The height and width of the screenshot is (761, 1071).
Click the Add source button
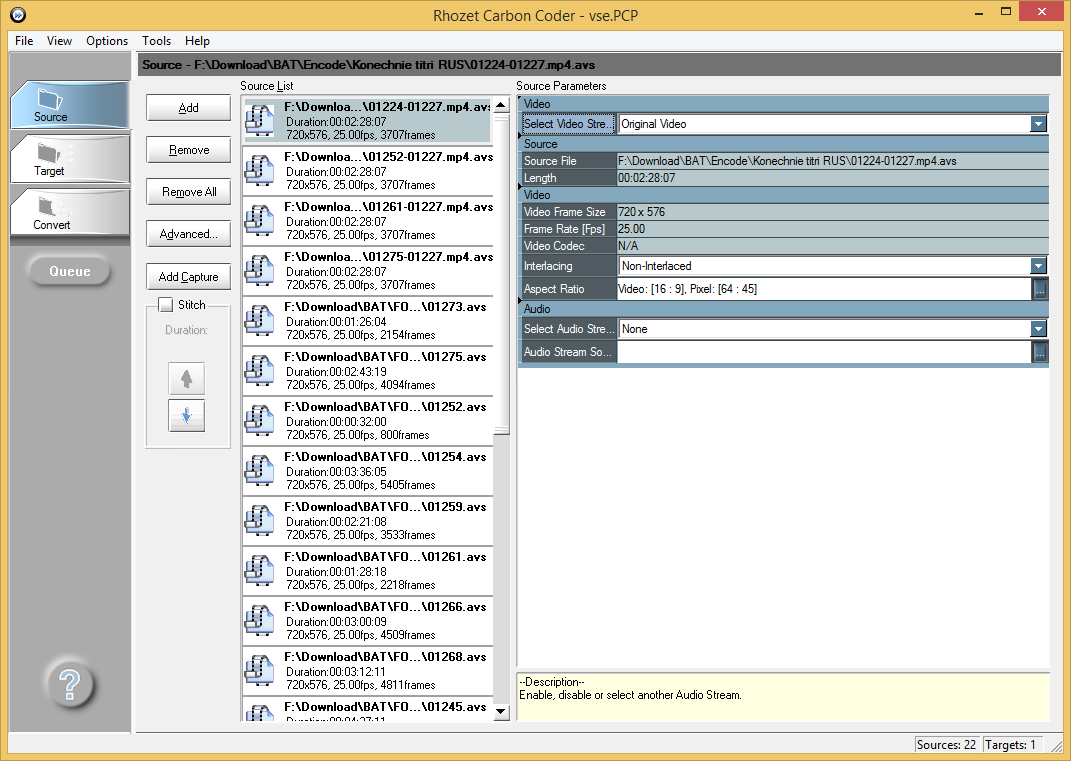(x=189, y=108)
